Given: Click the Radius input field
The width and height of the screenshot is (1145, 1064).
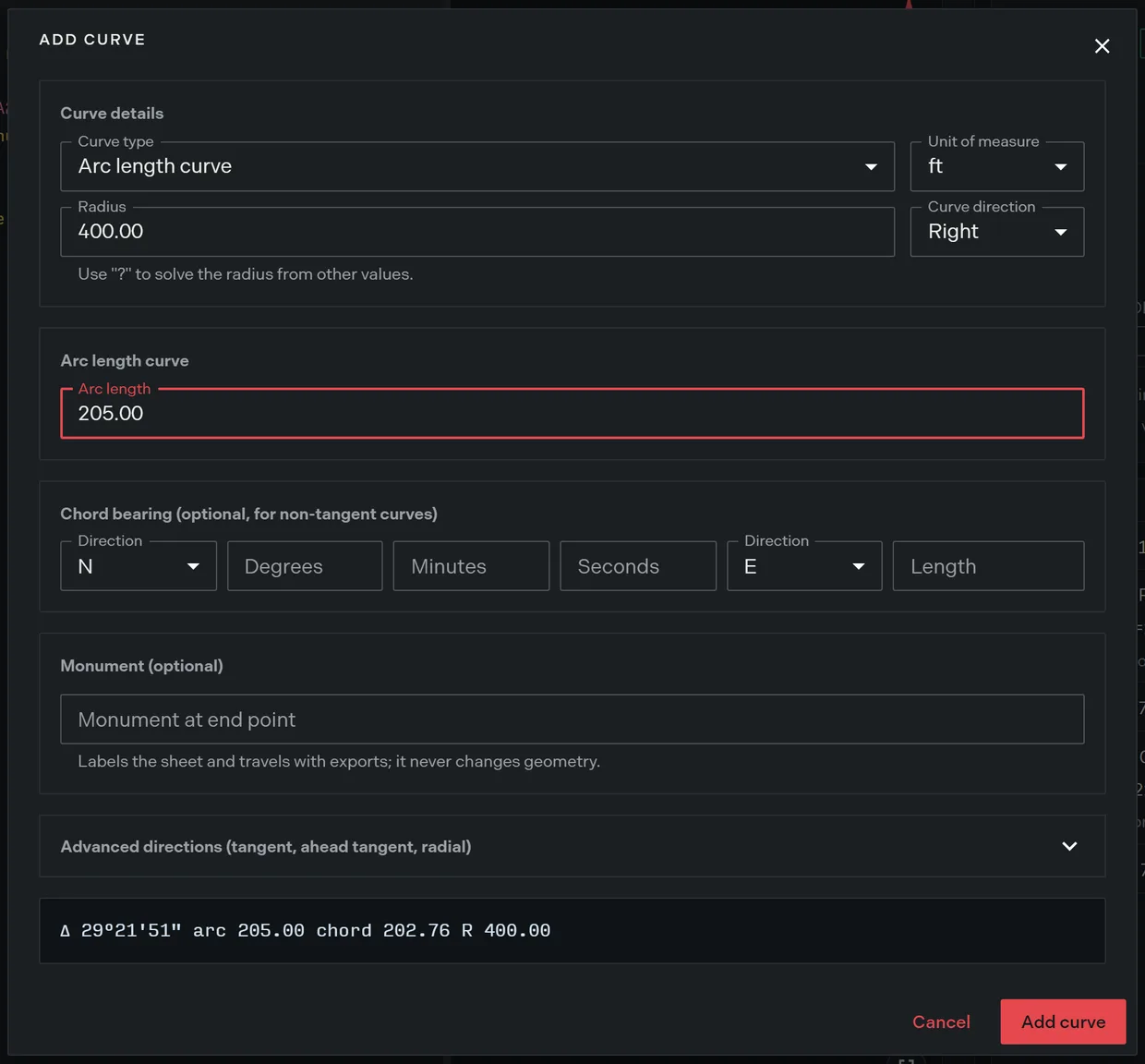Looking at the screenshot, I should click(477, 232).
